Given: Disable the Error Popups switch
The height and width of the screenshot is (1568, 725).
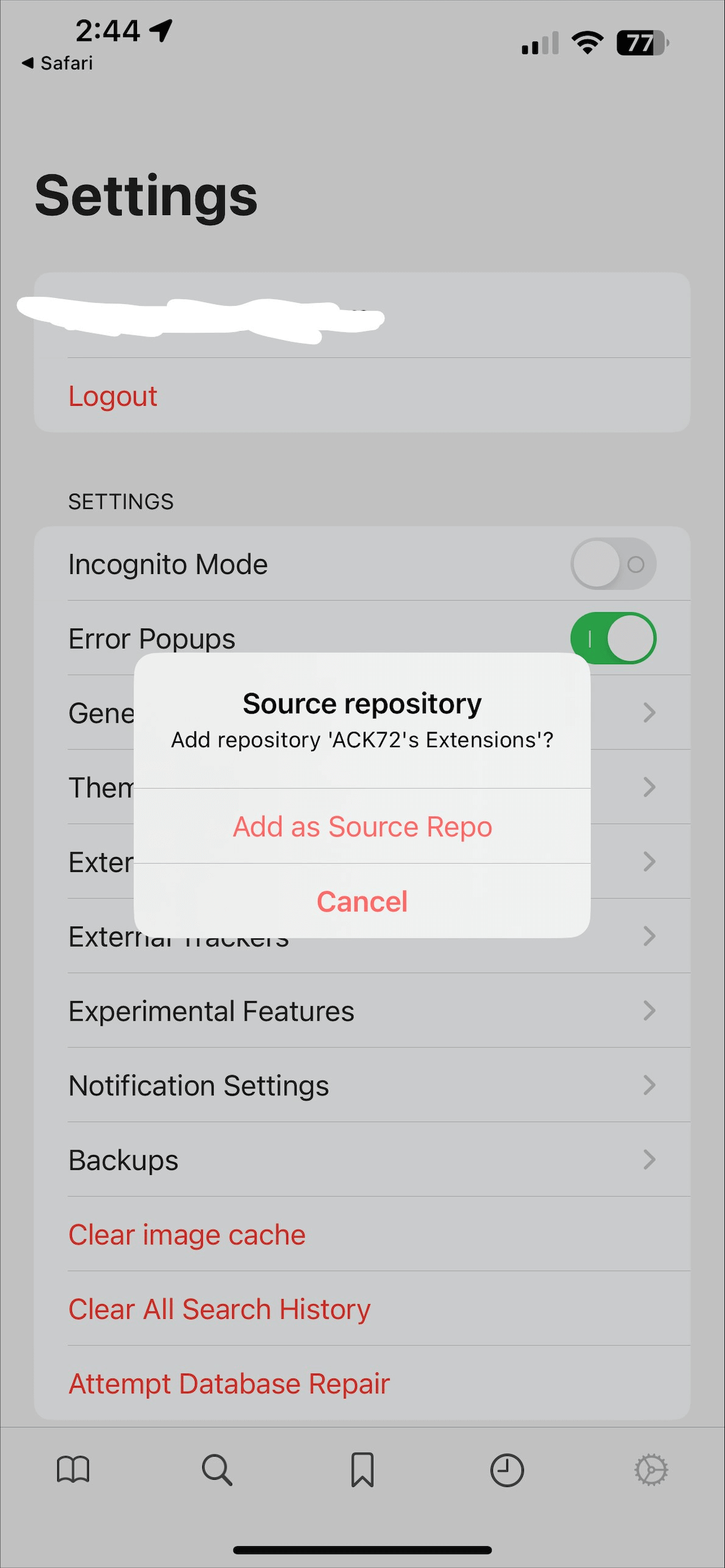Looking at the screenshot, I should 613,638.
